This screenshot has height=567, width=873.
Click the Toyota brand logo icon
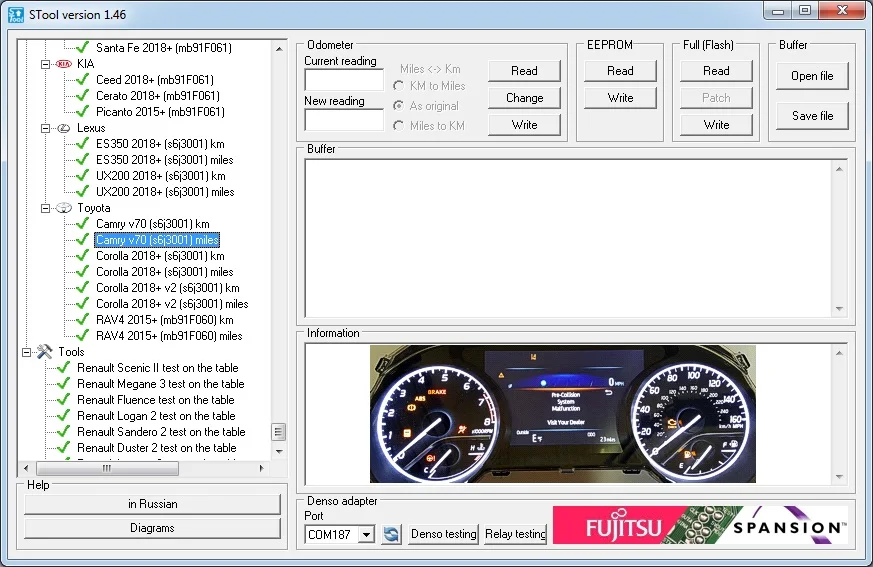point(64,208)
